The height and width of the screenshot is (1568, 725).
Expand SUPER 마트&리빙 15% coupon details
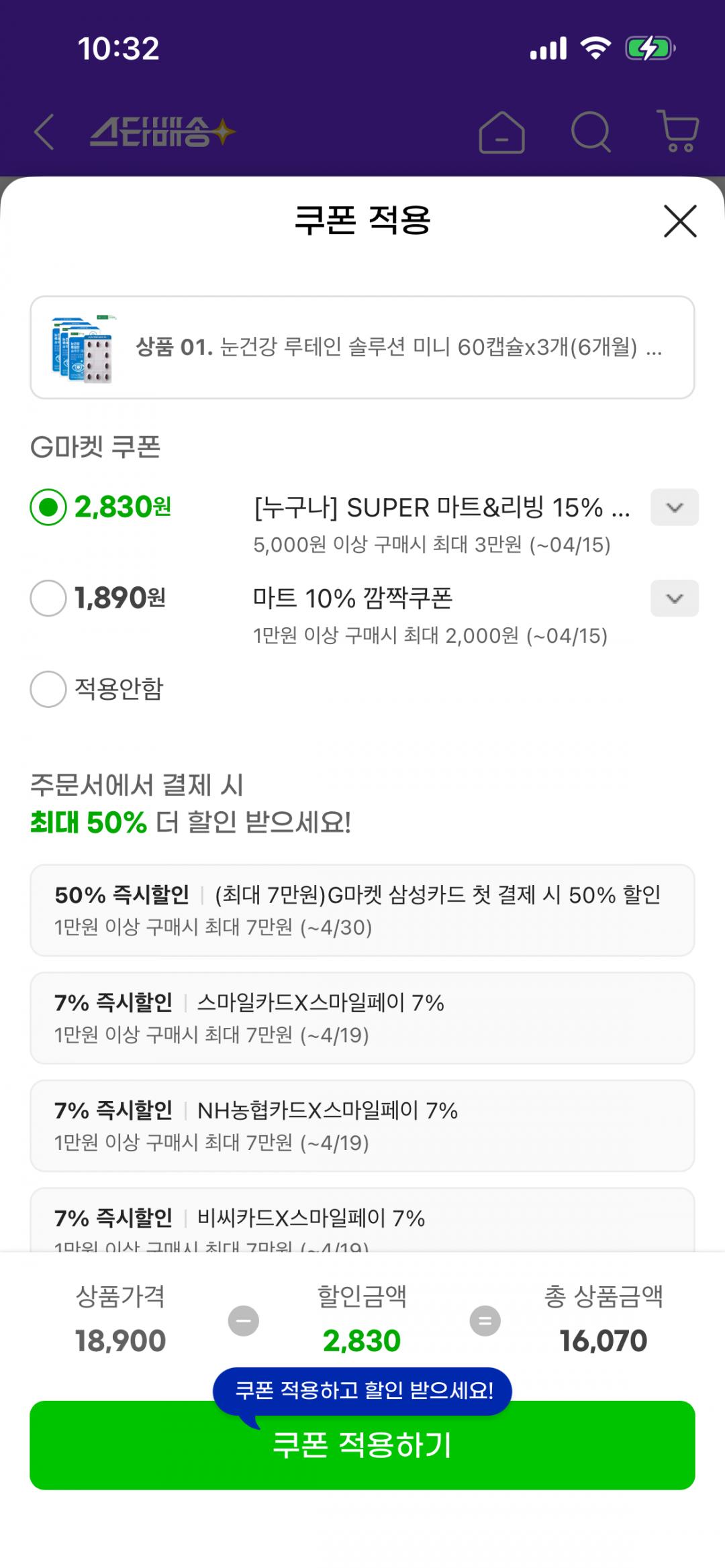[x=674, y=507]
